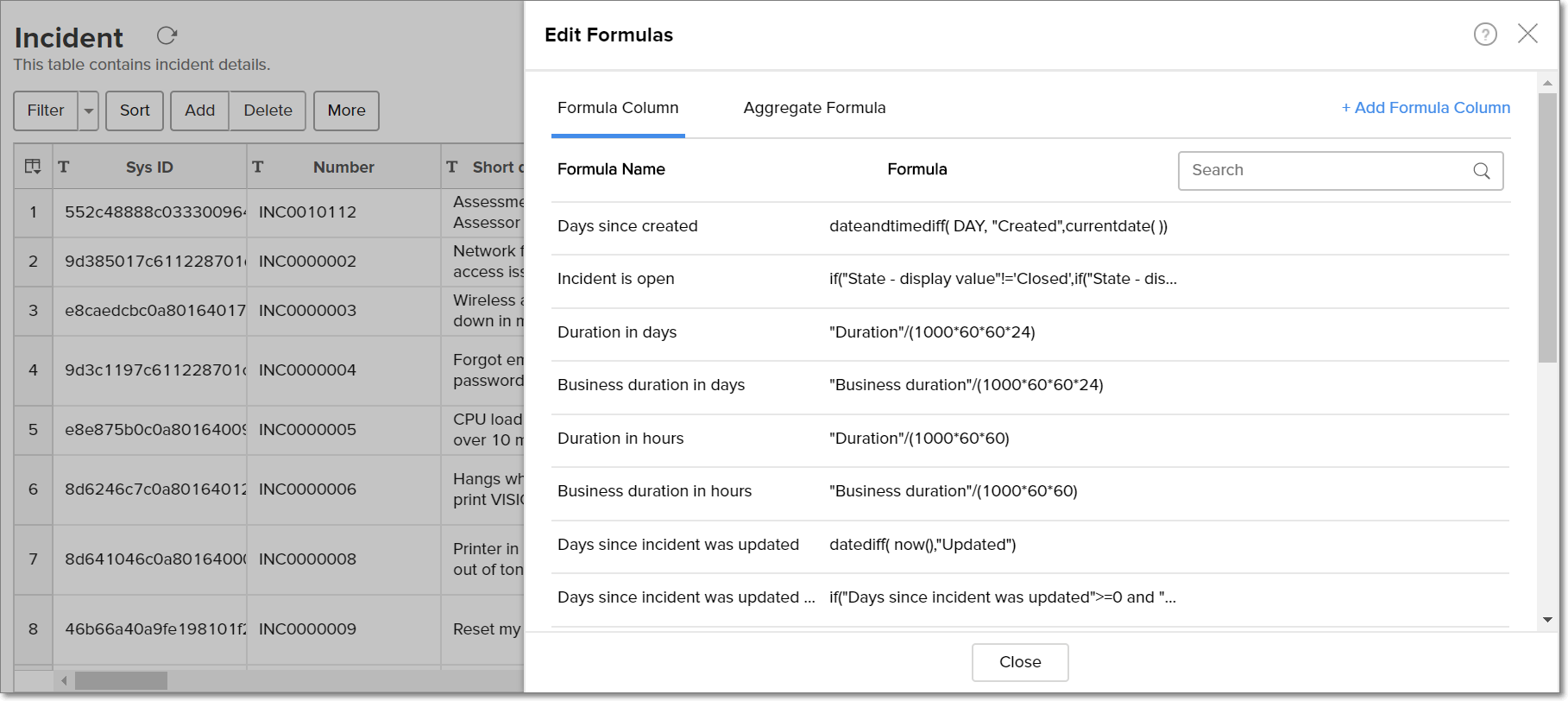Click in the formula Search field
The image size is (1568, 701).
click(1325, 171)
